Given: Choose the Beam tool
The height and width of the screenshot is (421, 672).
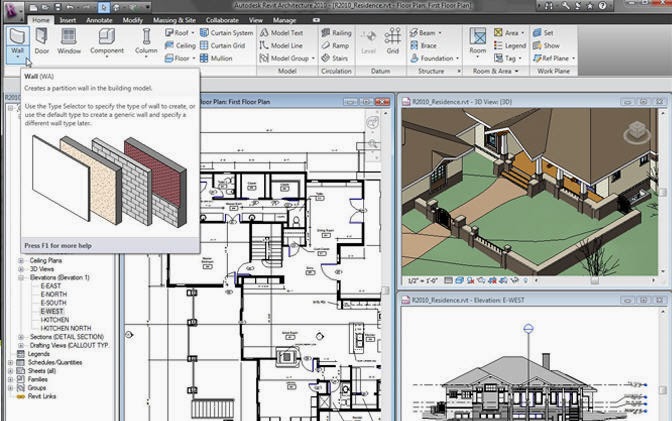Looking at the screenshot, I should [x=422, y=33].
